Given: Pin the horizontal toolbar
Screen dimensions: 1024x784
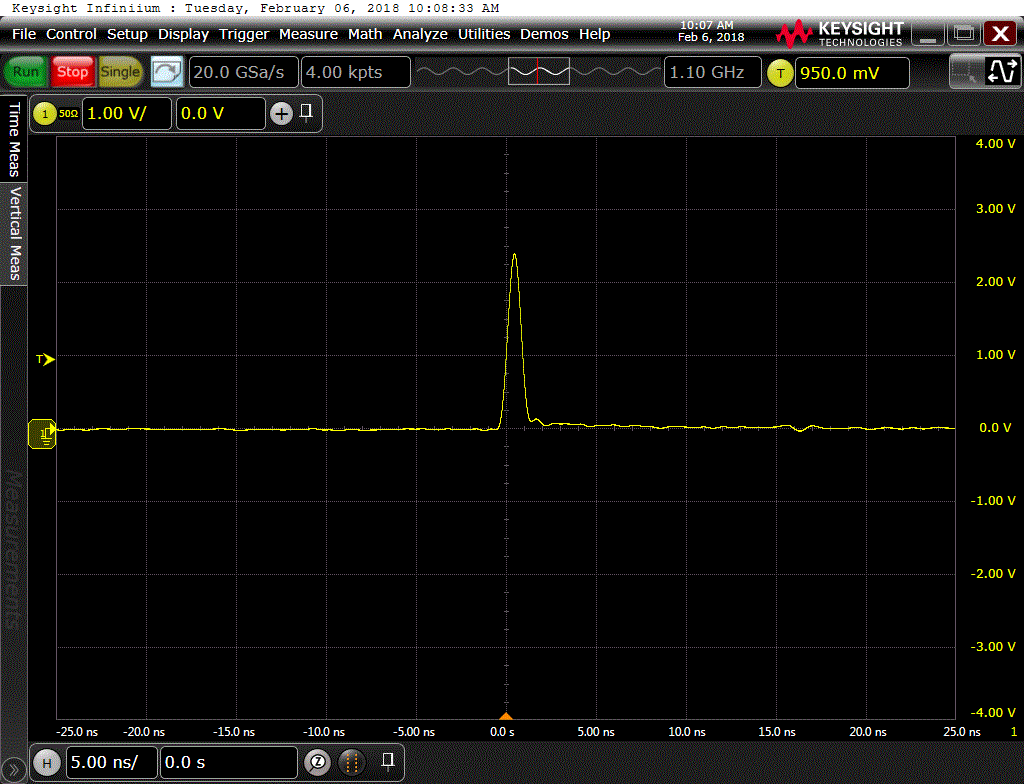Looking at the screenshot, I should click(x=388, y=761).
